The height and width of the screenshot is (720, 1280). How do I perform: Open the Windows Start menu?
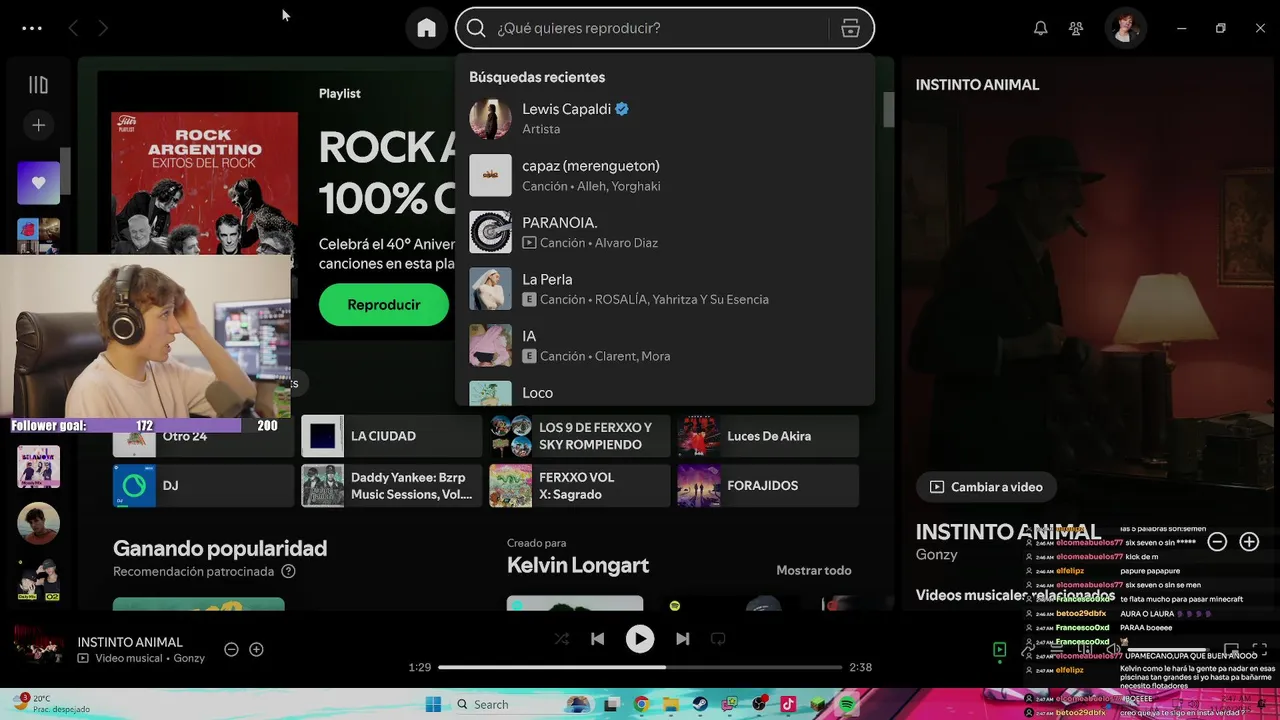pyautogui.click(x=433, y=705)
